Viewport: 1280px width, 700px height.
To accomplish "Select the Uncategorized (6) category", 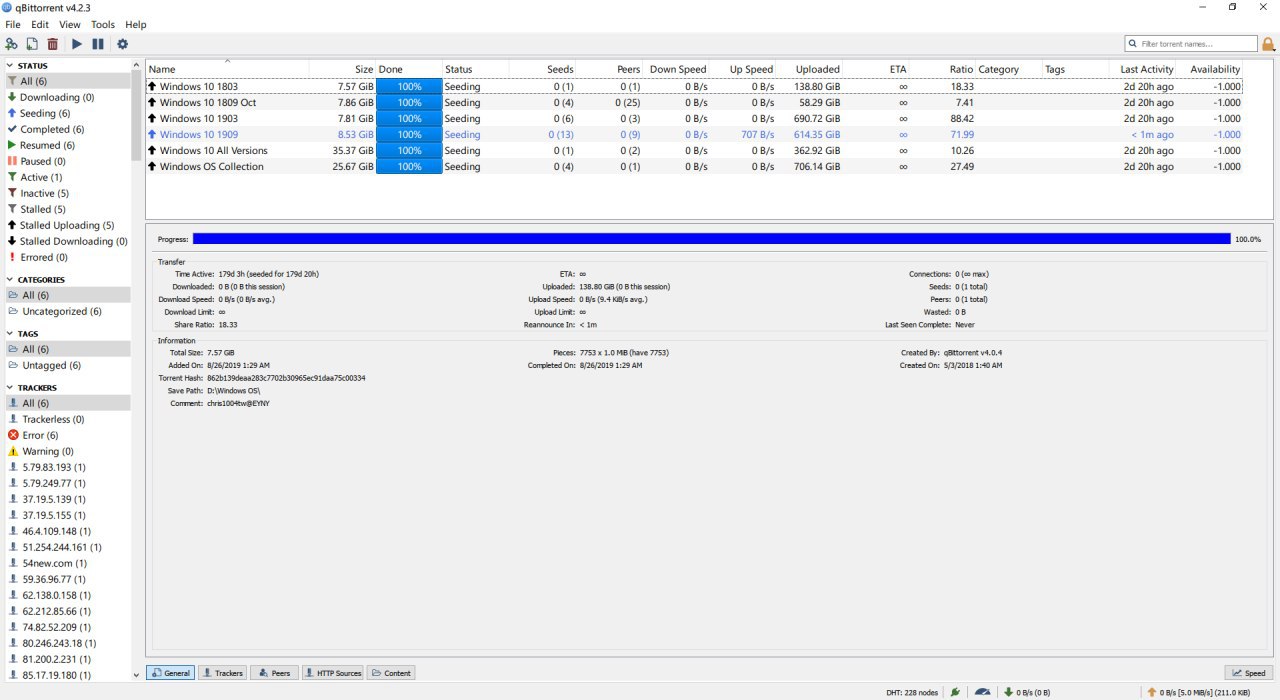I will 62,311.
